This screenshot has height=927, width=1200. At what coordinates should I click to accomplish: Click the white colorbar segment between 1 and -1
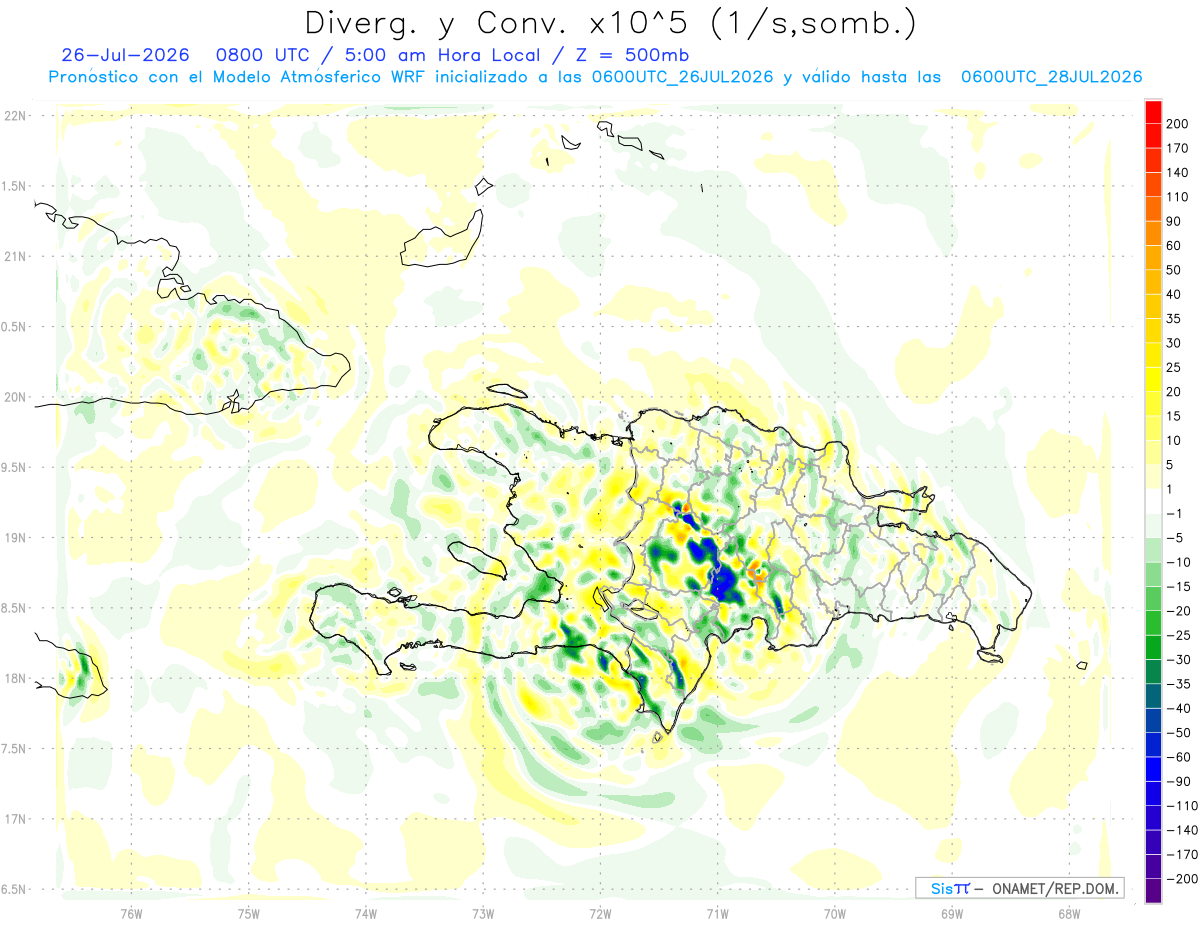click(1153, 501)
